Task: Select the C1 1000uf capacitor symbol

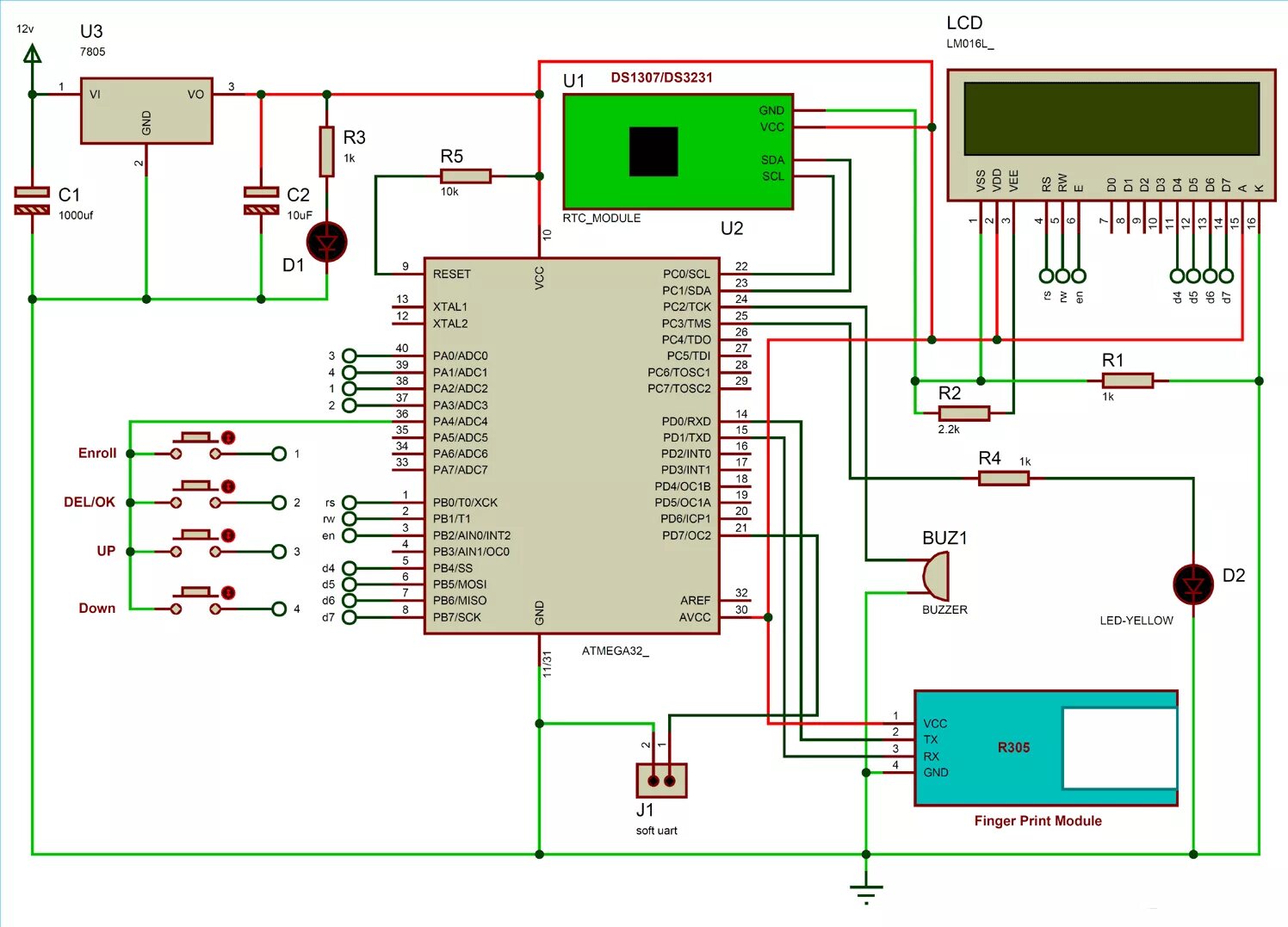Action: 32,201
